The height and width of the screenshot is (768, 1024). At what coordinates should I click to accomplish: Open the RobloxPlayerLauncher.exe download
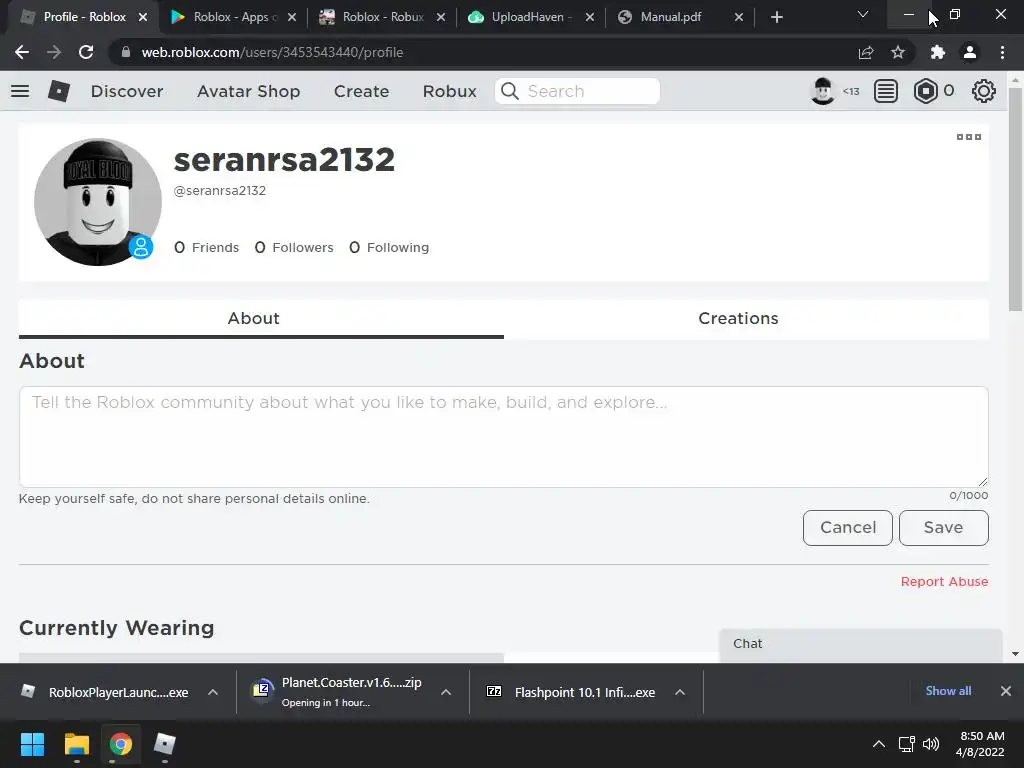tap(104, 692)
